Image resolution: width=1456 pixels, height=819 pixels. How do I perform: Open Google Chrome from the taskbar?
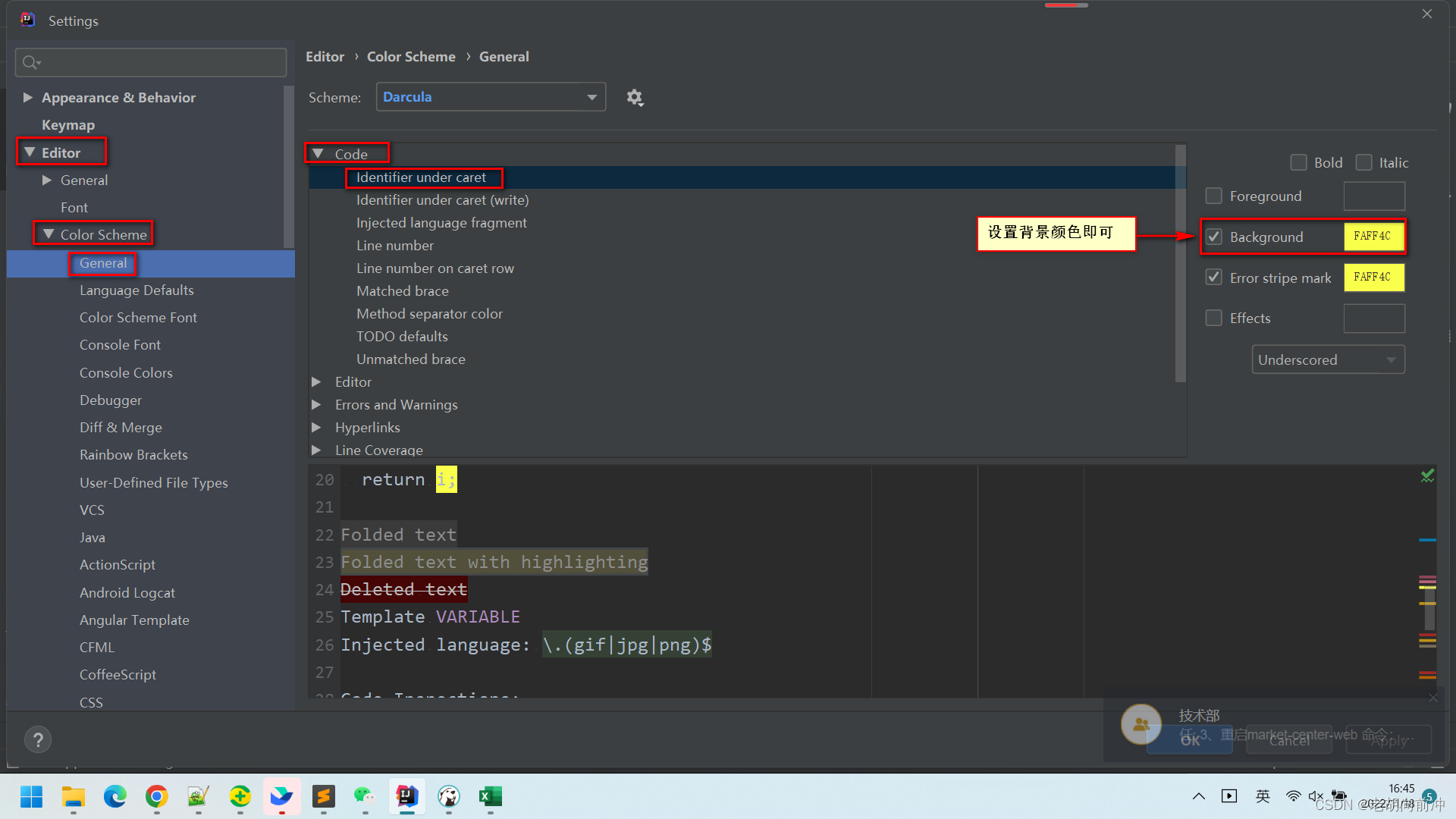(157, 796)
